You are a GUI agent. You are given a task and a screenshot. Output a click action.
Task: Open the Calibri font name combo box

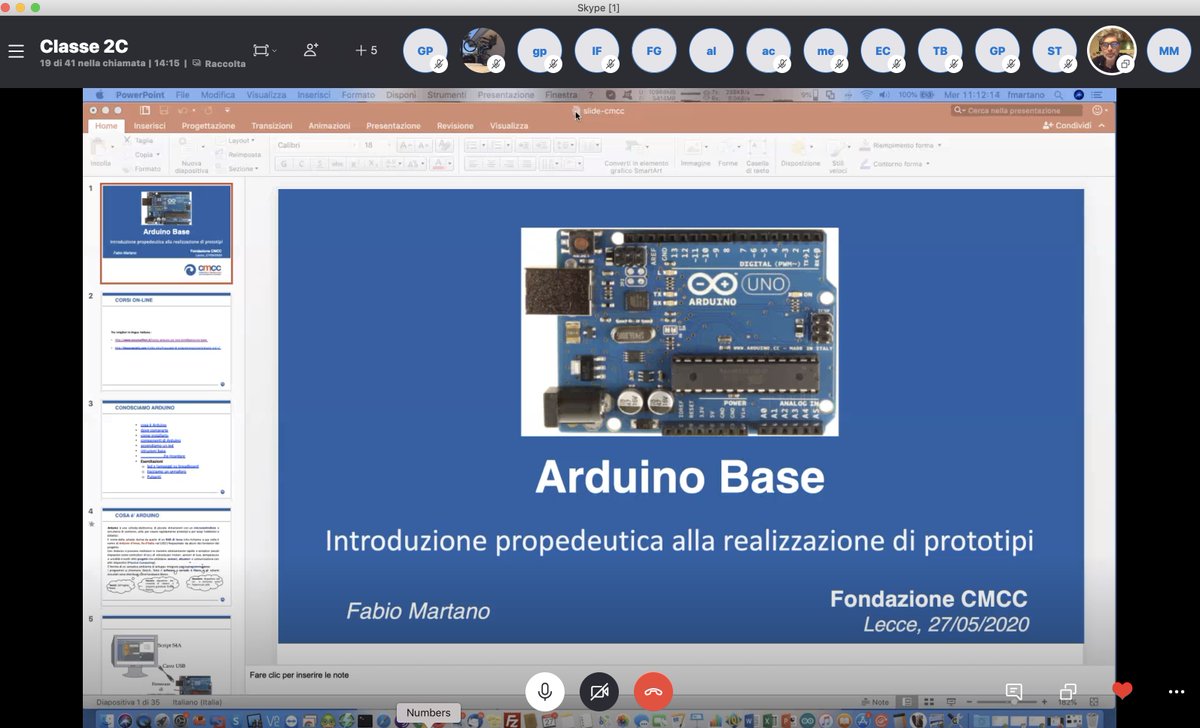pos(315,145)
